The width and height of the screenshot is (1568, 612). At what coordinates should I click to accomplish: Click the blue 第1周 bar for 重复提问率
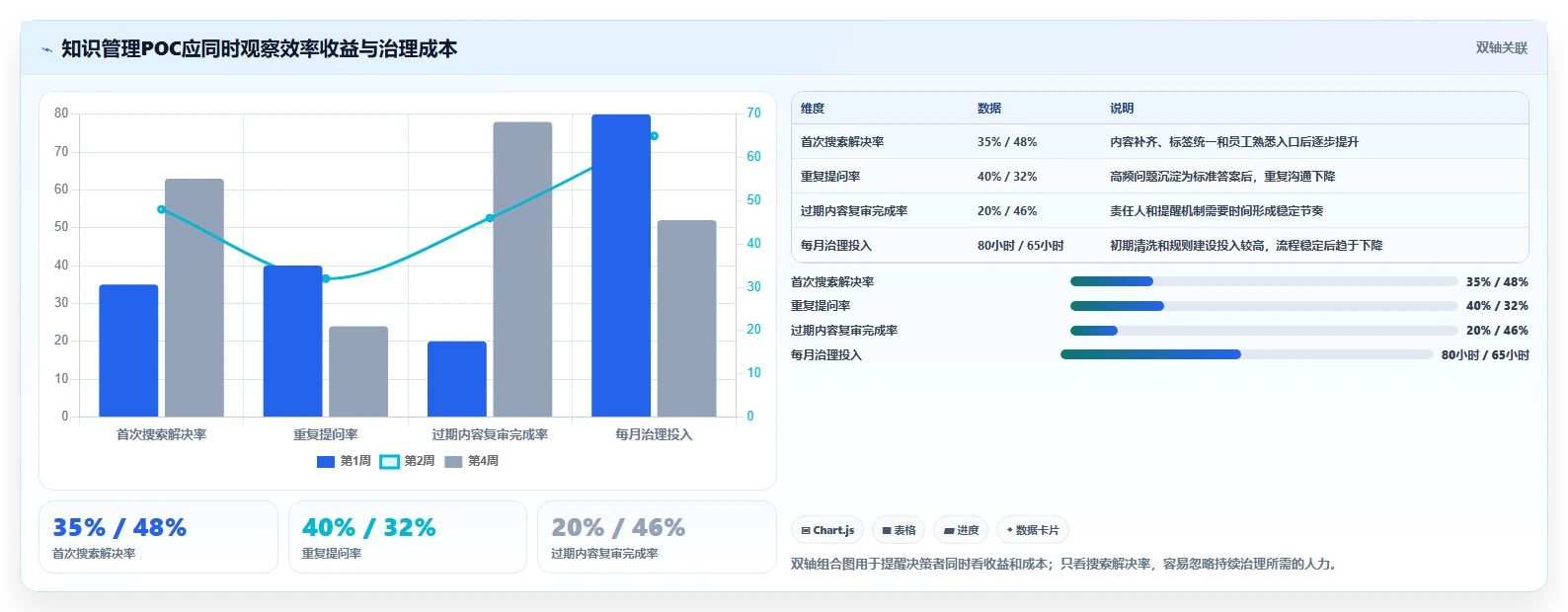tap(292, 342)
